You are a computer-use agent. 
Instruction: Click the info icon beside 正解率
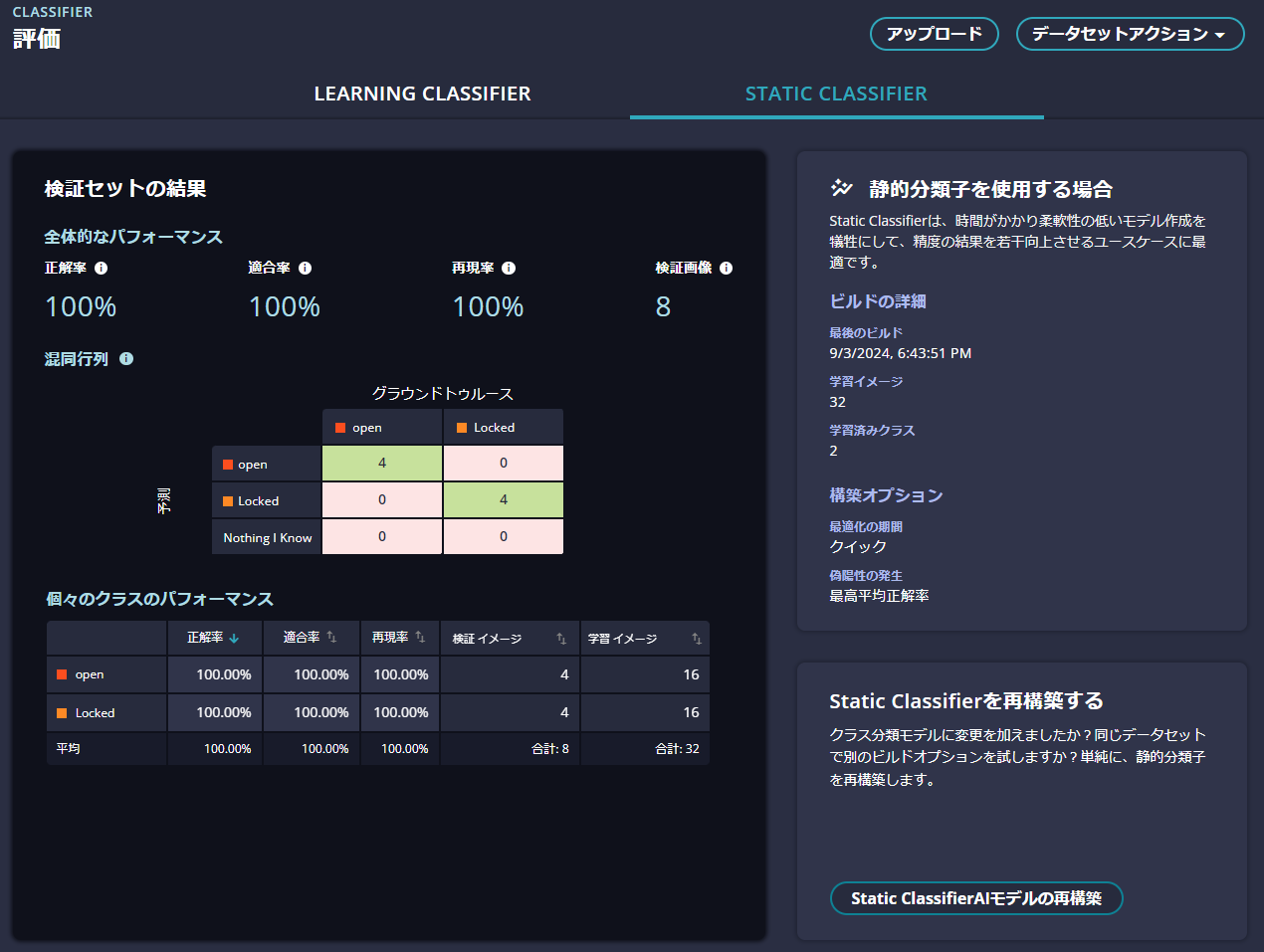tap(100, 268)
